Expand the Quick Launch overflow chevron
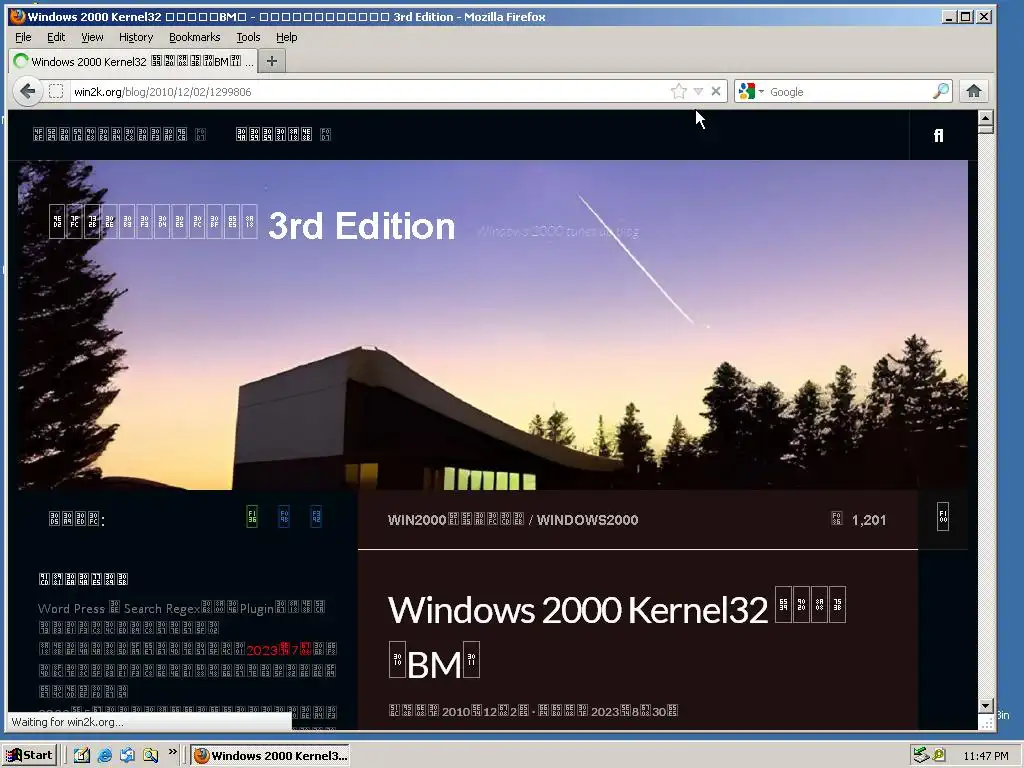 point(172,752)
